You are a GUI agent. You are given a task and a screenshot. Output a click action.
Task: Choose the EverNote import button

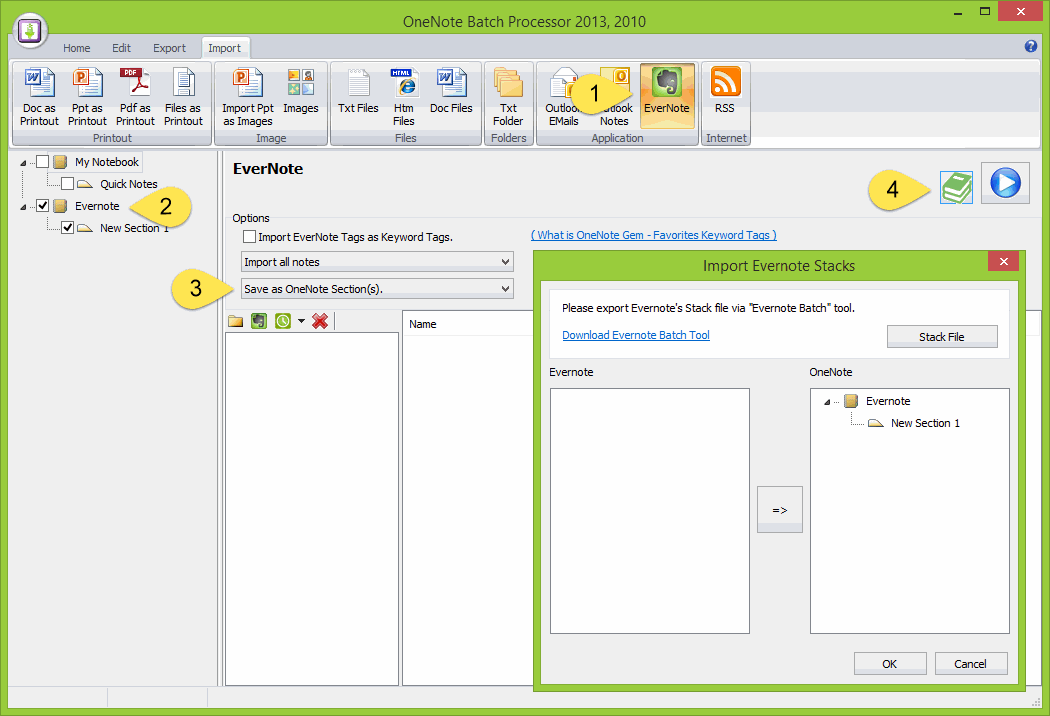667,96
